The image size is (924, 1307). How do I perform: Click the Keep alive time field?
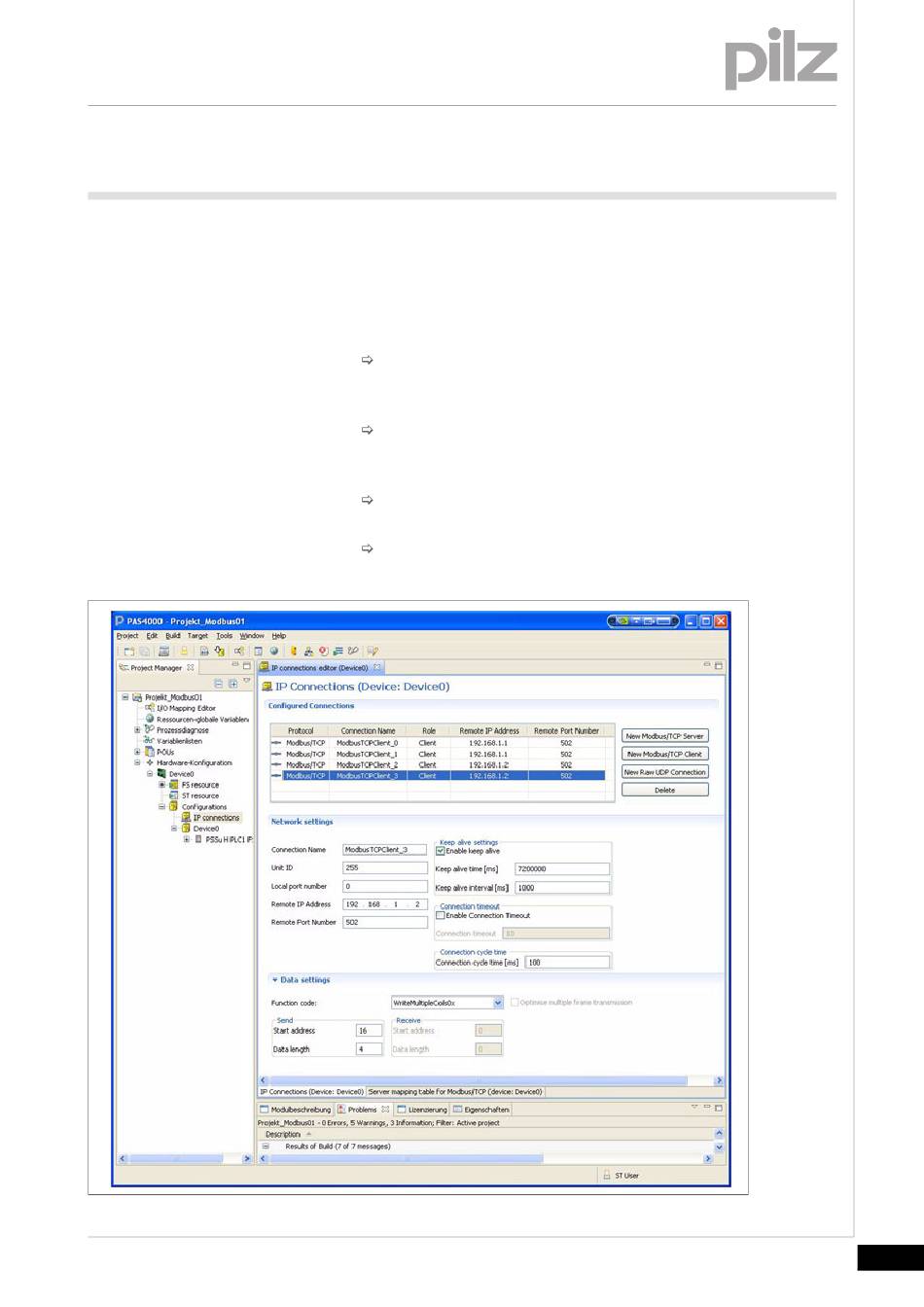click(562, 868)
